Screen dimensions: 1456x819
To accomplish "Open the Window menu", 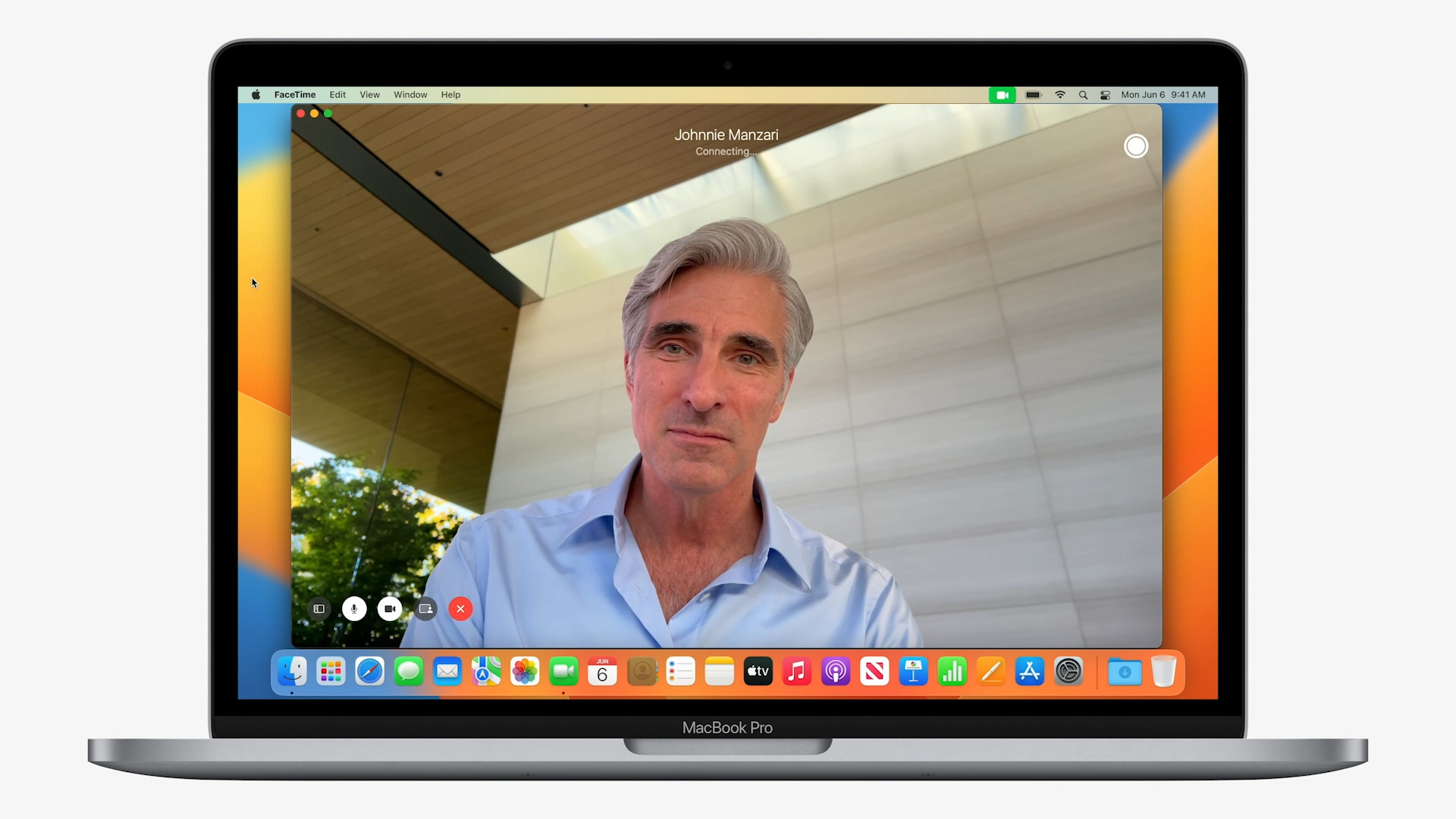I will pyautogui.click(x=409, y=94).
